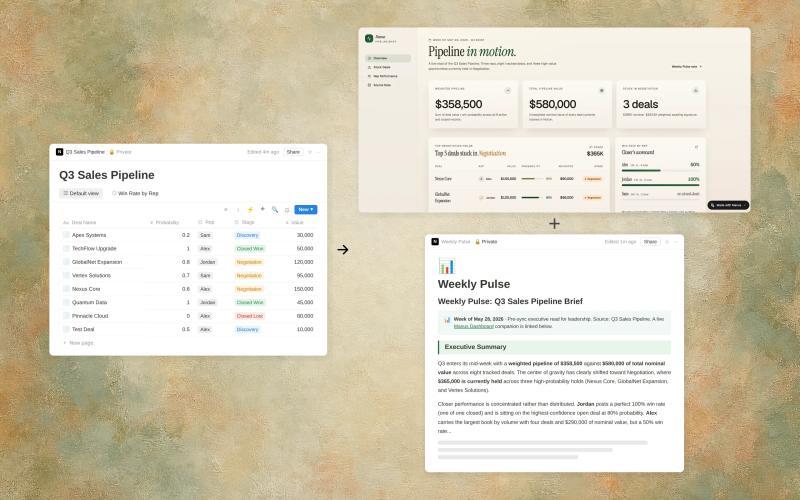This screenshot has width=800, height=500.
Task: Open the more menu in Weekly Pulse header
Action: [676, 242]
